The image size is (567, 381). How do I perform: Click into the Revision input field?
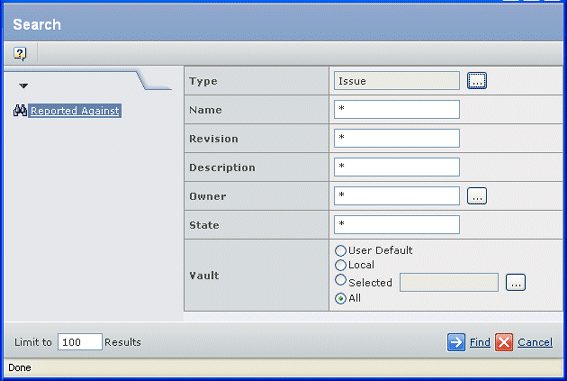coord(397,138)
